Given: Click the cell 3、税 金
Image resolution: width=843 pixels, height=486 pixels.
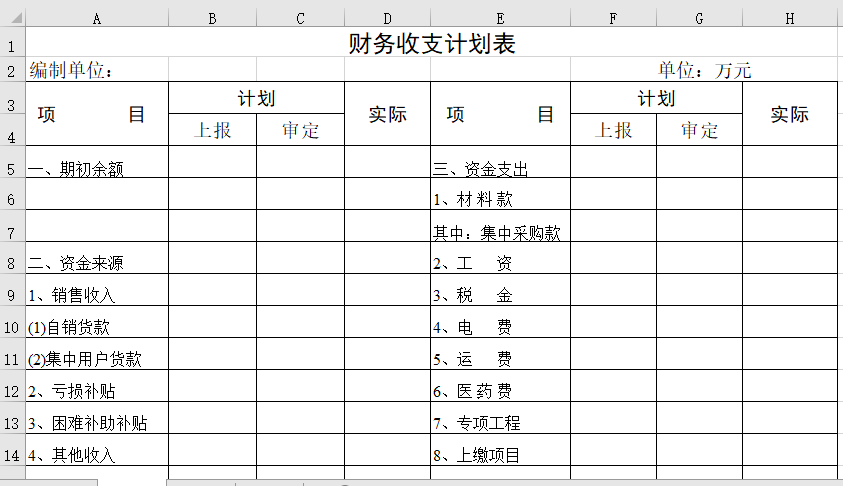Looking at the screenshot, I should 501,290.
